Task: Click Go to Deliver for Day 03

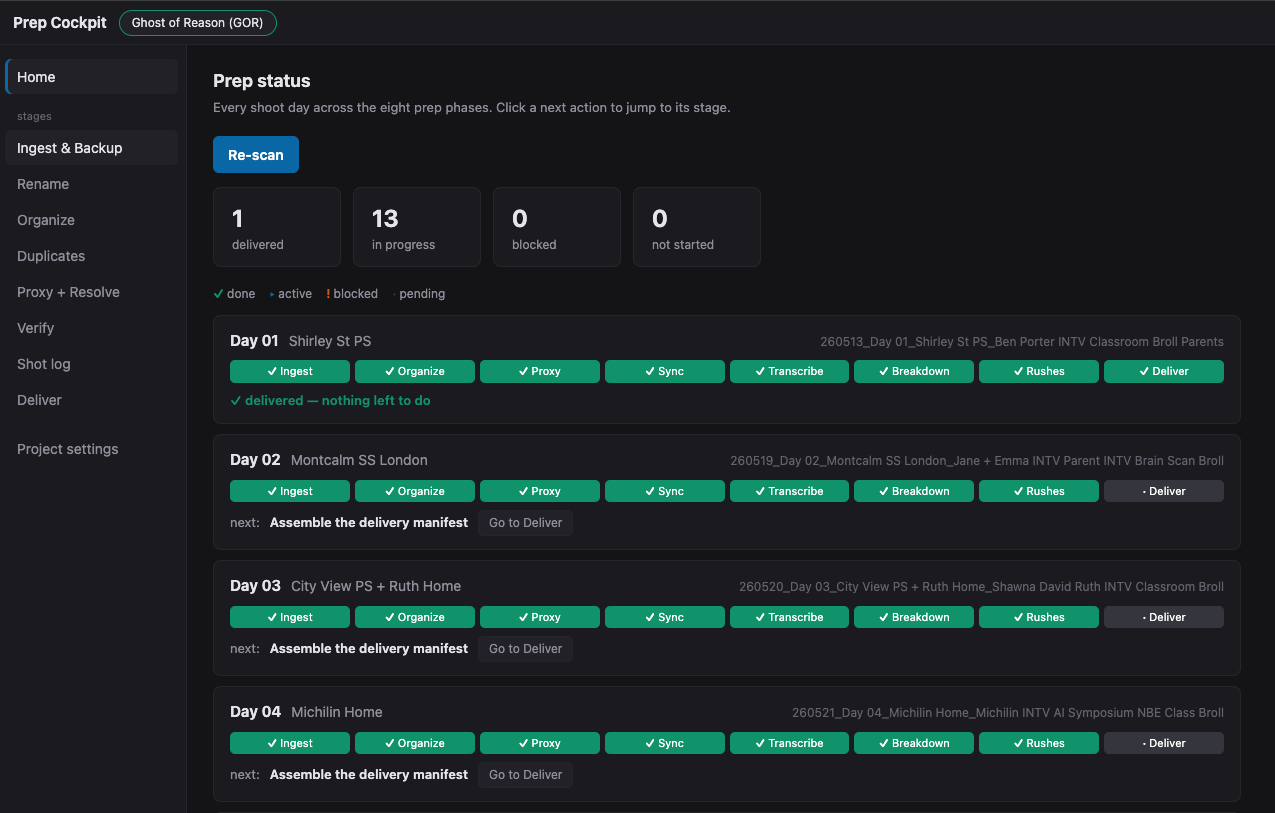Action: pyautogui.click(x=525, y=649)
